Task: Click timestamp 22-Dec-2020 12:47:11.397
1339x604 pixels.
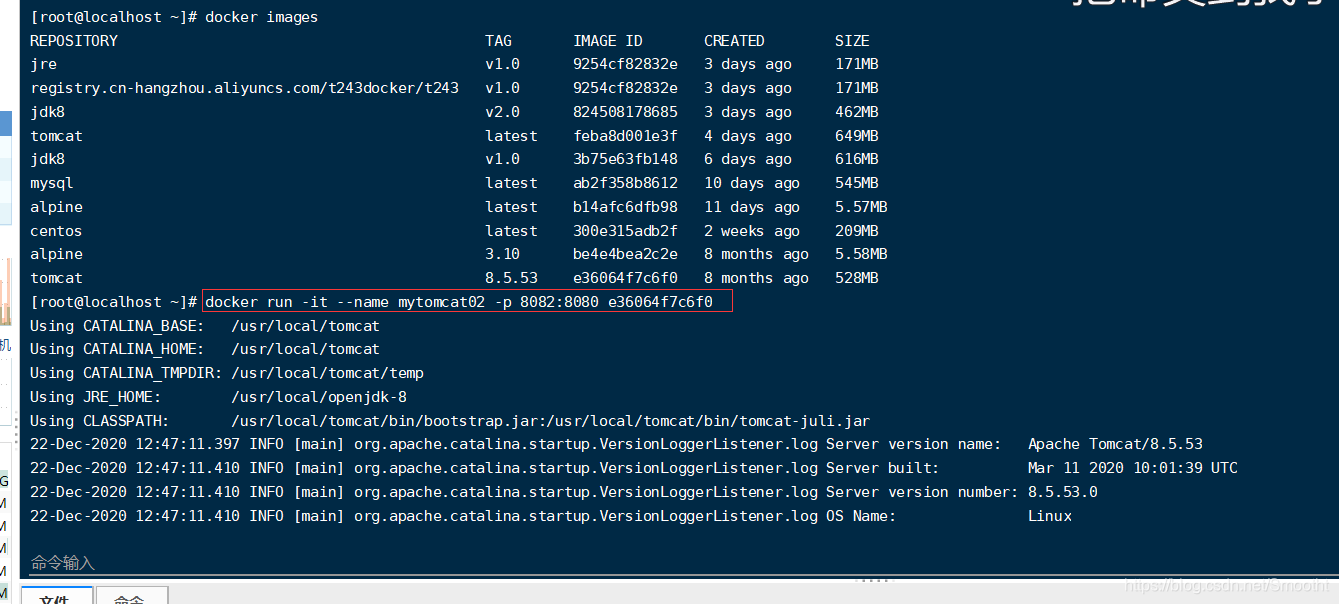Action: pos(135,444)
